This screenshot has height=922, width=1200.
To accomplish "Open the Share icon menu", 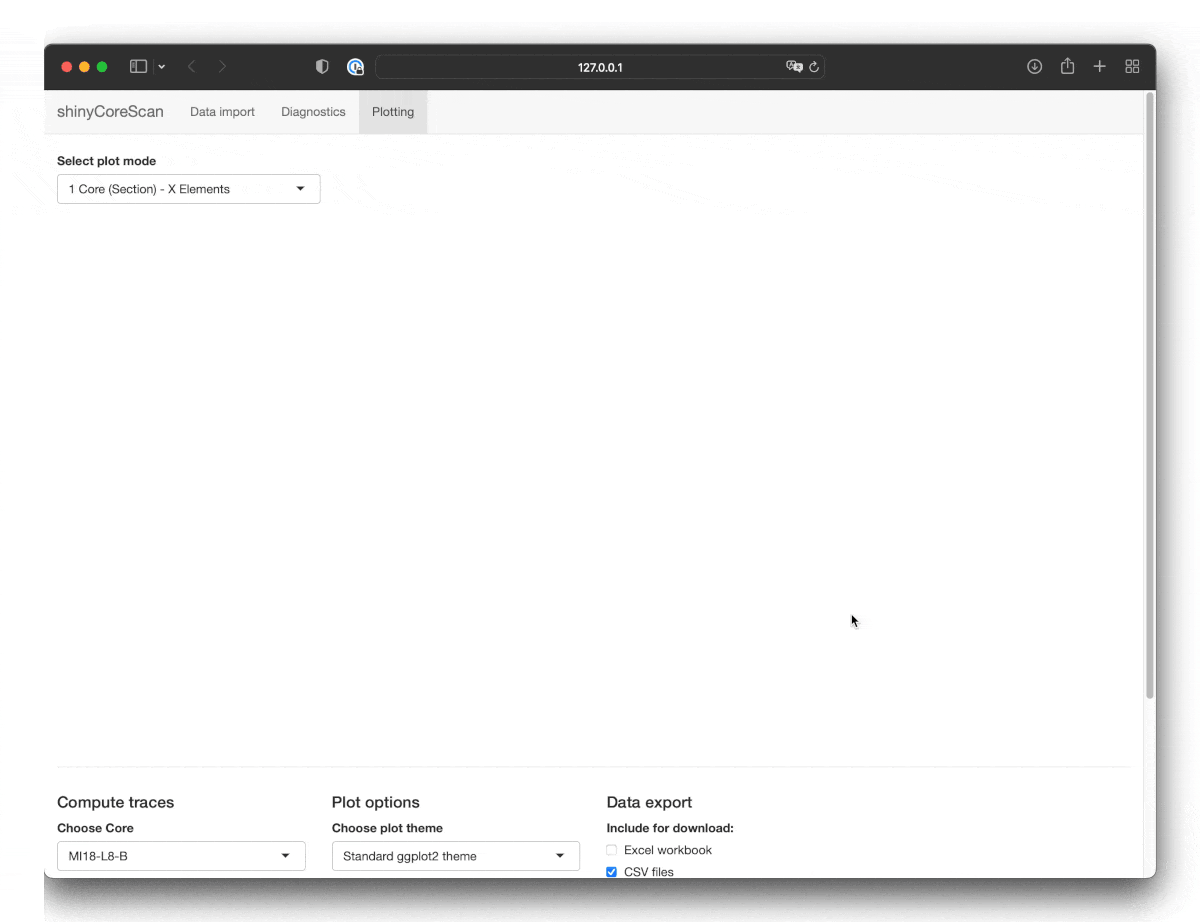I will (1067, 67).
